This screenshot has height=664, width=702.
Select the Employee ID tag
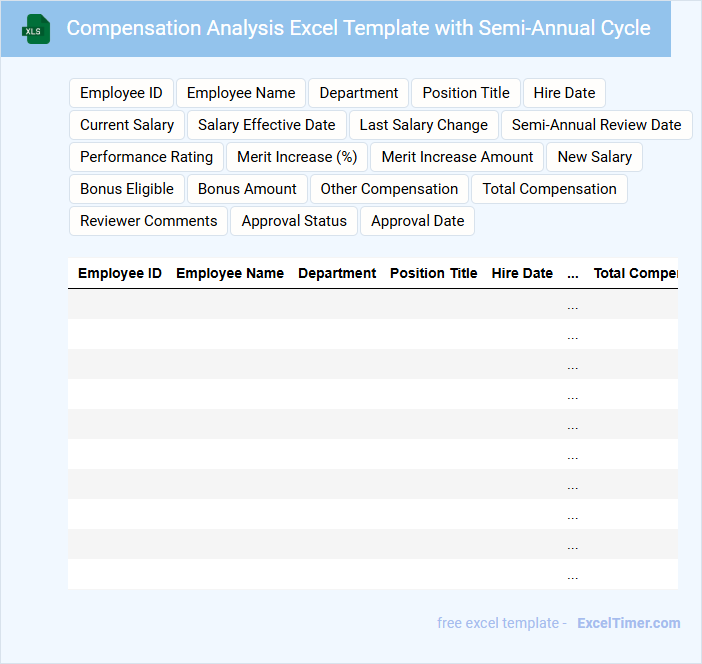(x=121, y=93)
